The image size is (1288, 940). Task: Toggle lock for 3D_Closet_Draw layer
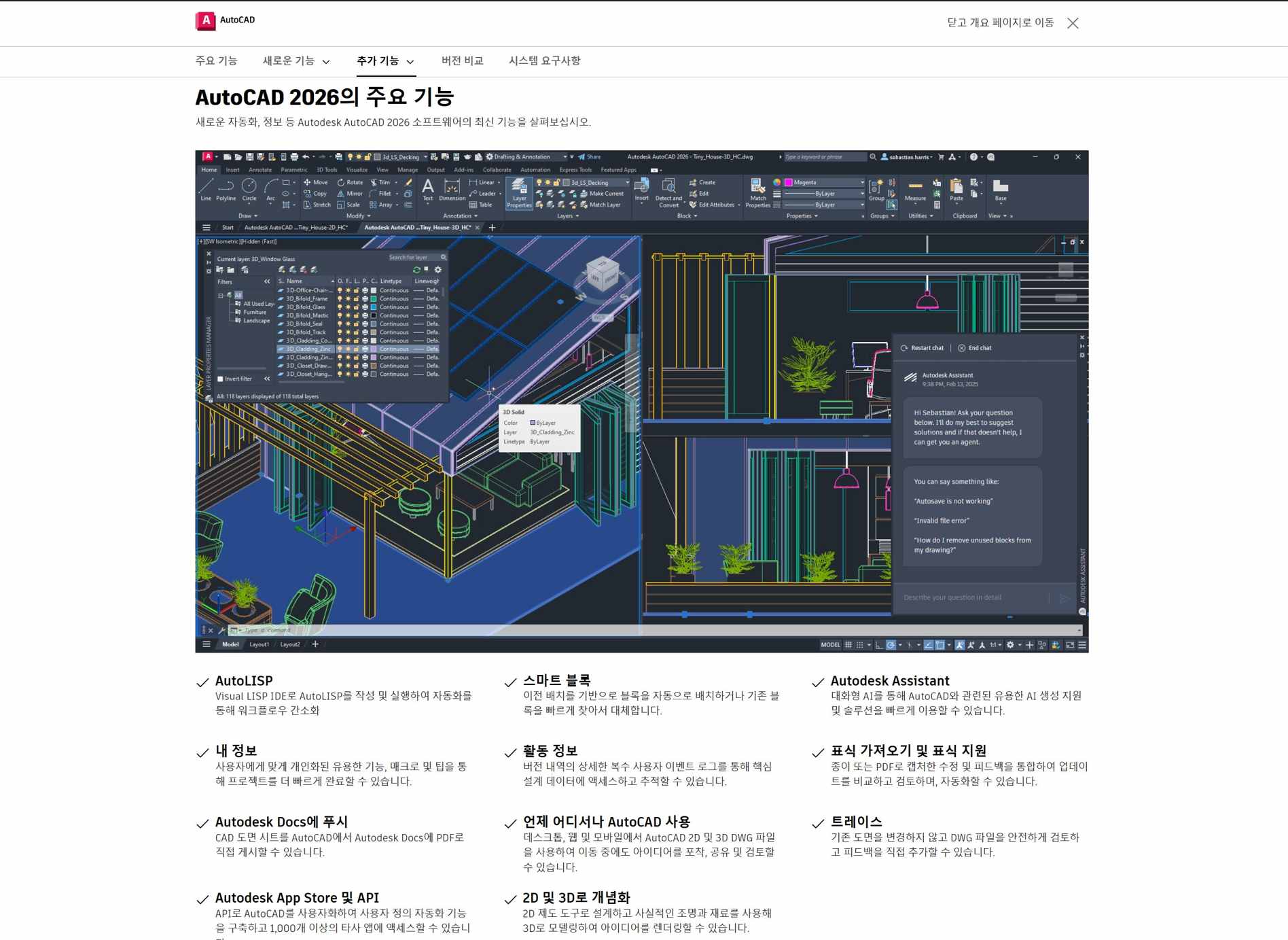click(356, 366)
